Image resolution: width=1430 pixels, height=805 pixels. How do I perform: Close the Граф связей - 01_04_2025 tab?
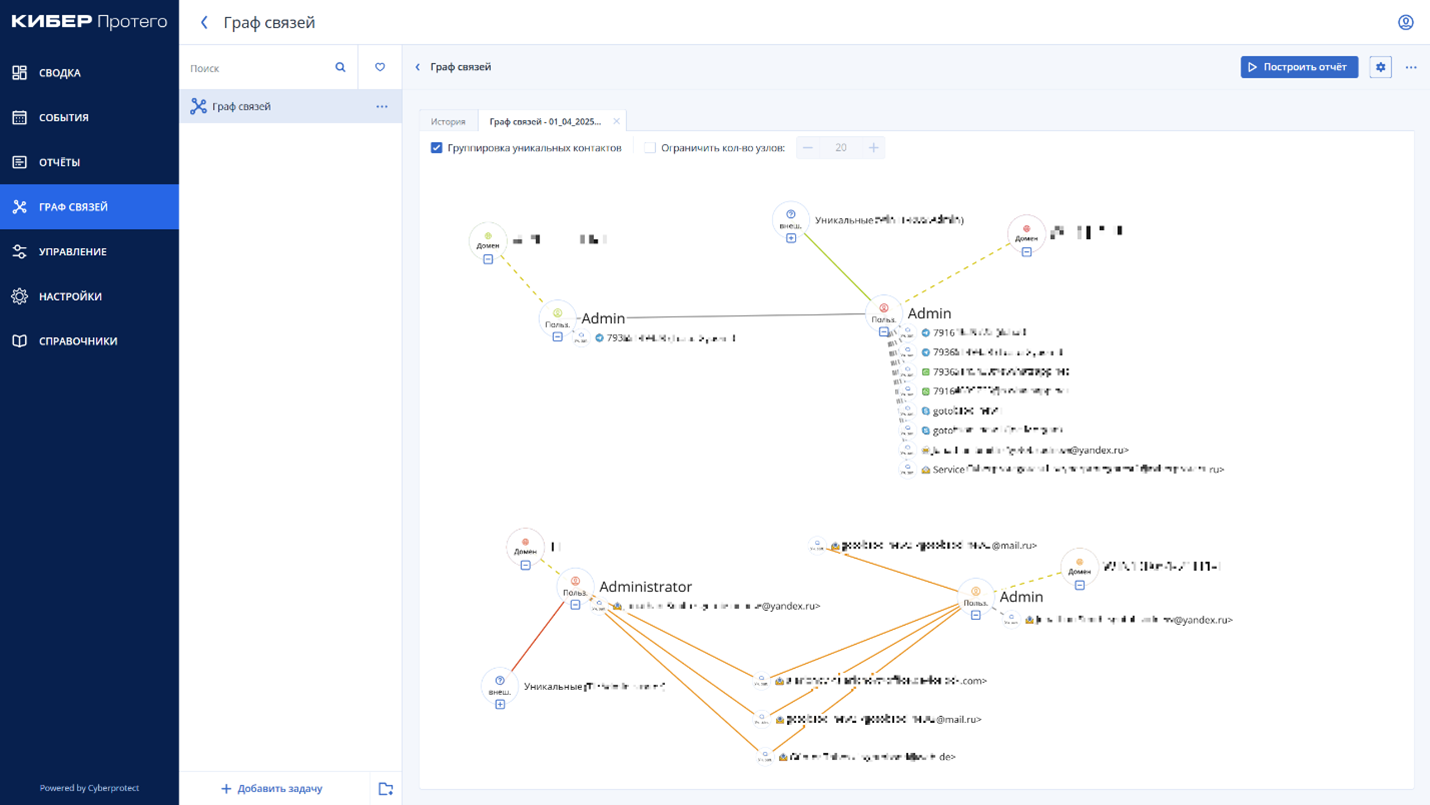[616, 122]
